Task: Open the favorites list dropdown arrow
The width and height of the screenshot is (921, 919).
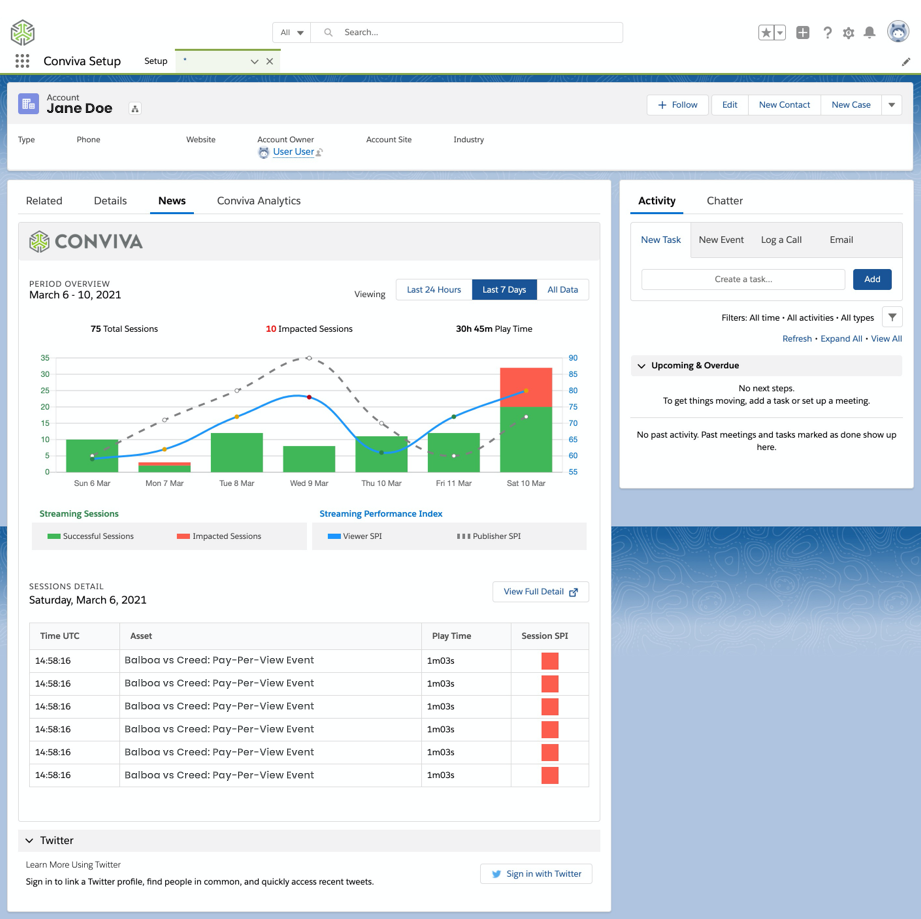Action: [780, 33]
